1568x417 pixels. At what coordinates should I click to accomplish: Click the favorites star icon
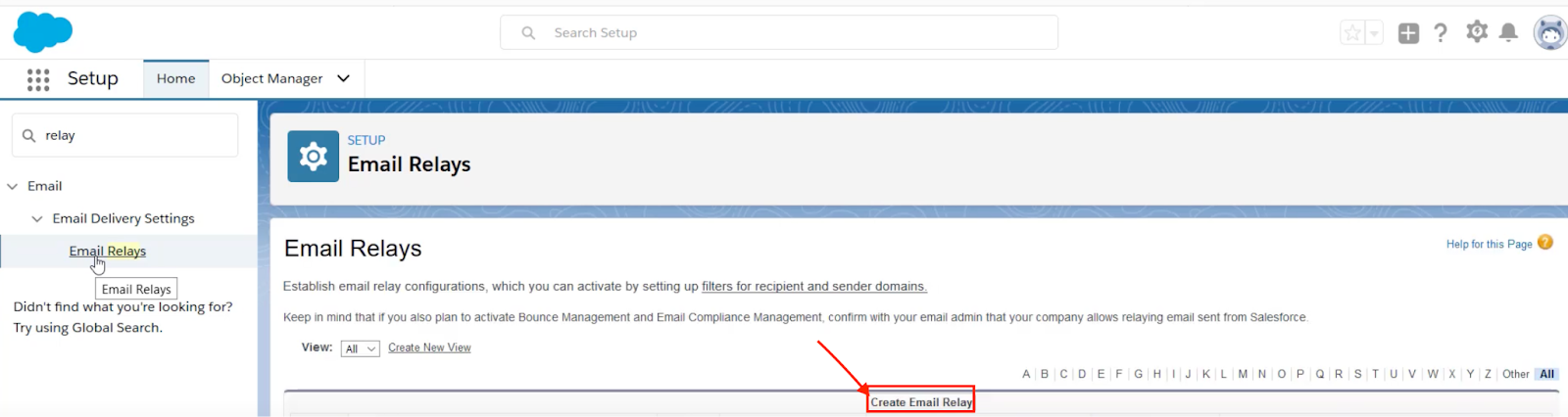pyautogui.click(x=1352, y=33)
